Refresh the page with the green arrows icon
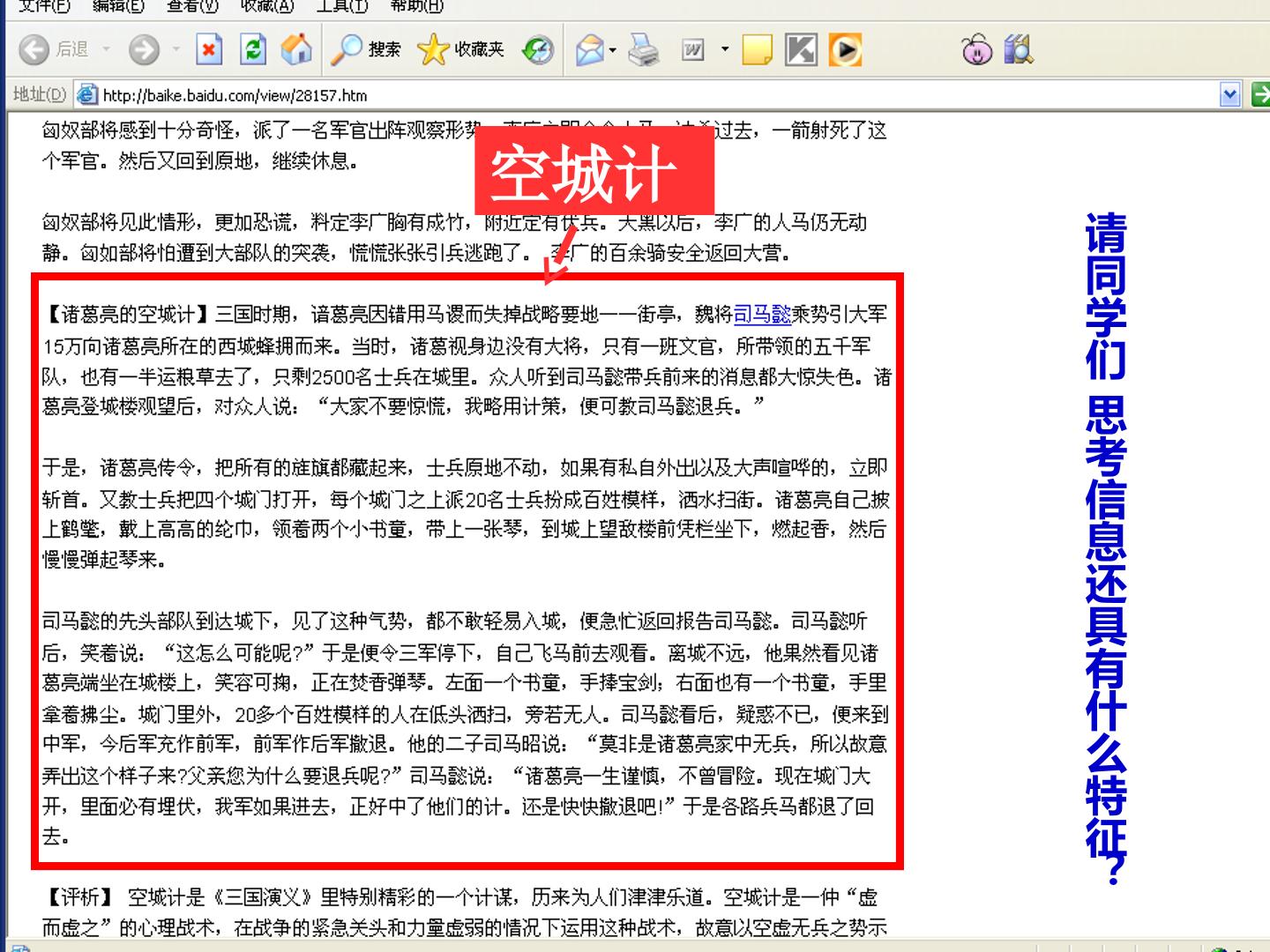Viewport: 1270px width, 952px height. coord(253,49)
